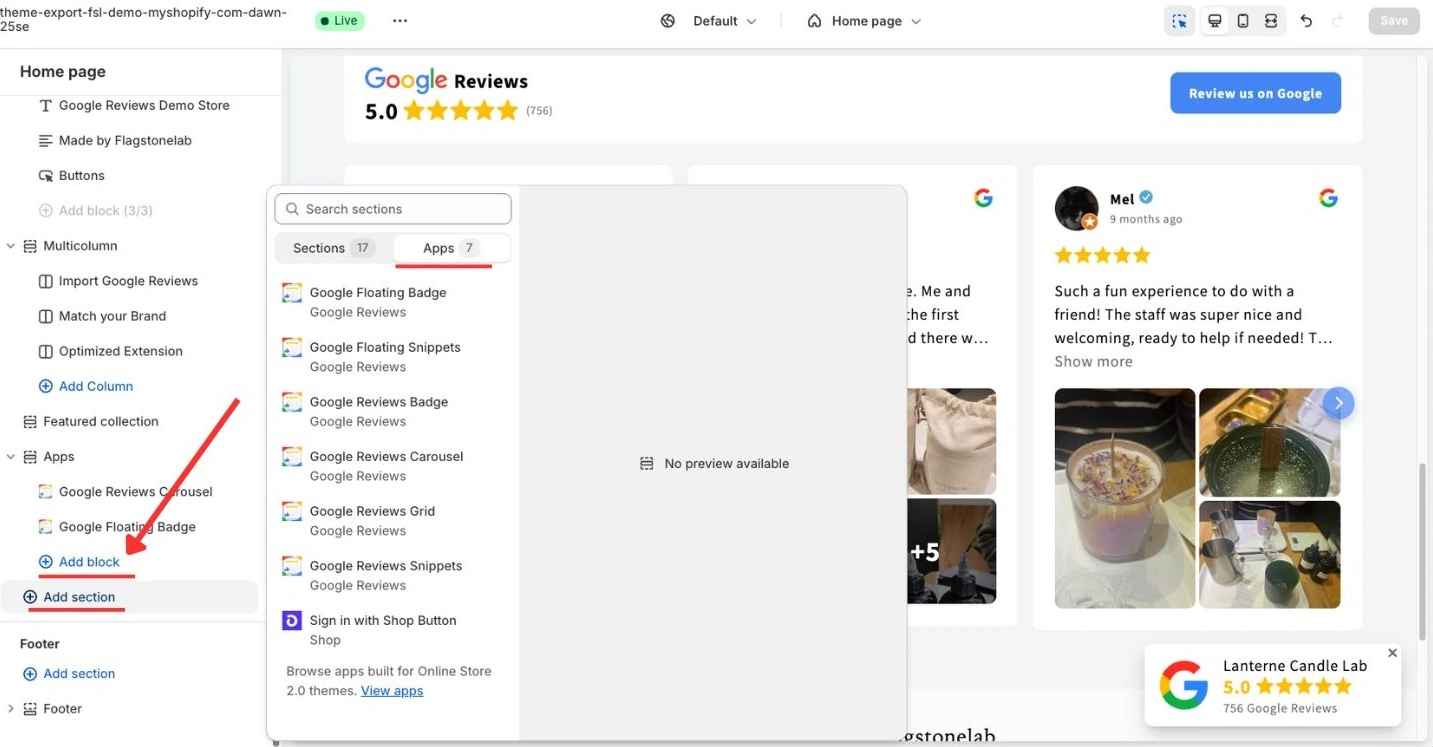Click Add Column link
1433x747 pixels.
point(96,387)
